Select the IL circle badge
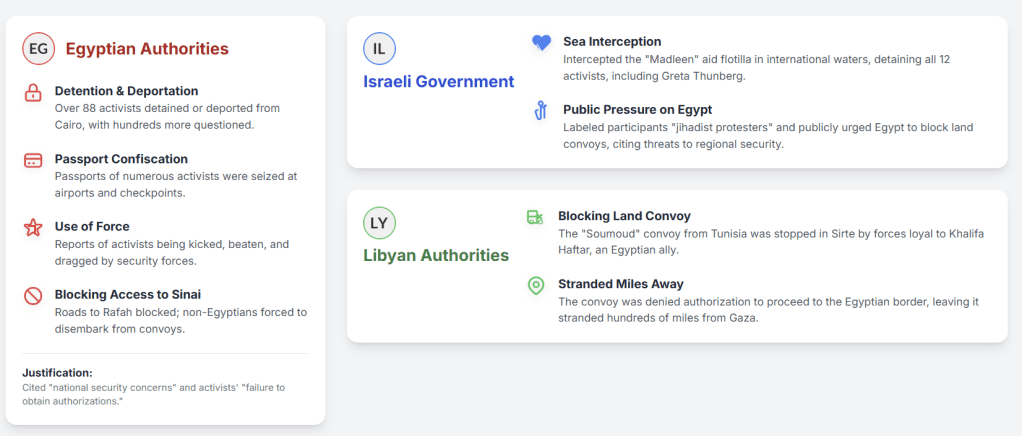The height and width of the screenshot is (436, 1022). click(x=380, y=48)
